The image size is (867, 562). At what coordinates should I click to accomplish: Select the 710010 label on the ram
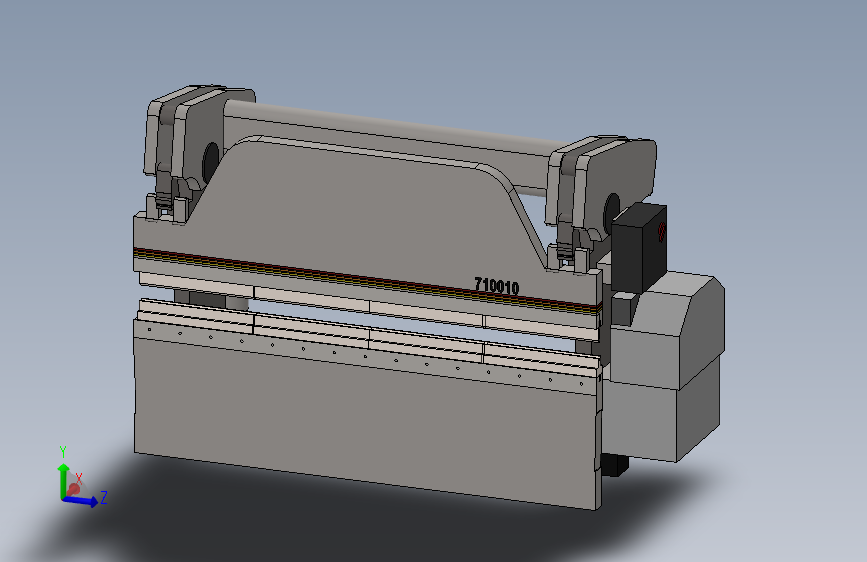(497, 286)
